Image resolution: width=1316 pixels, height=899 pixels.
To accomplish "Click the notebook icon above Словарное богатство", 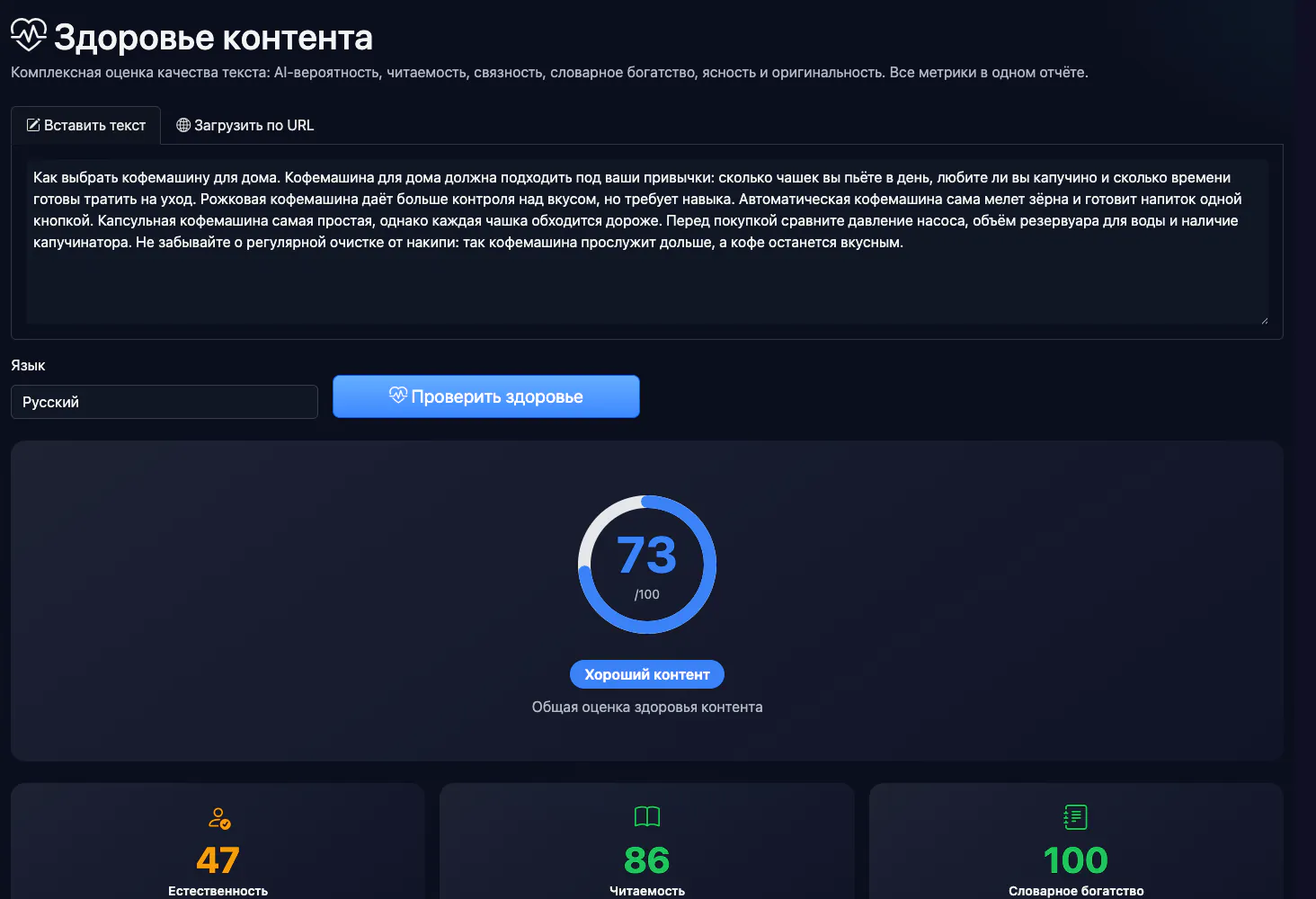I will point(1076,817).
